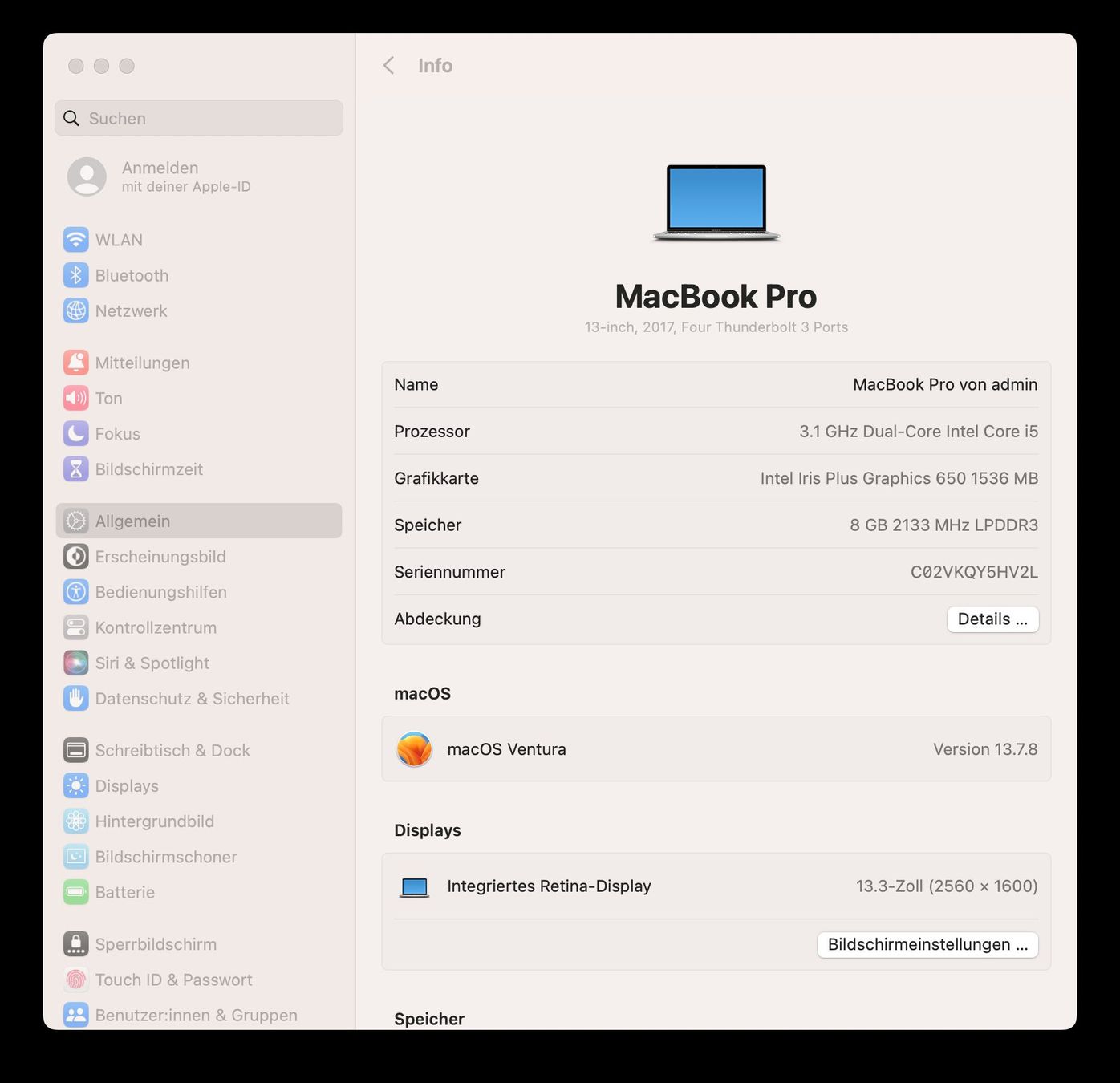This screenshot has width=1120, height=1083.
Task: Click the Sperrbildschirm lock icon
Action: click(76, 944)
